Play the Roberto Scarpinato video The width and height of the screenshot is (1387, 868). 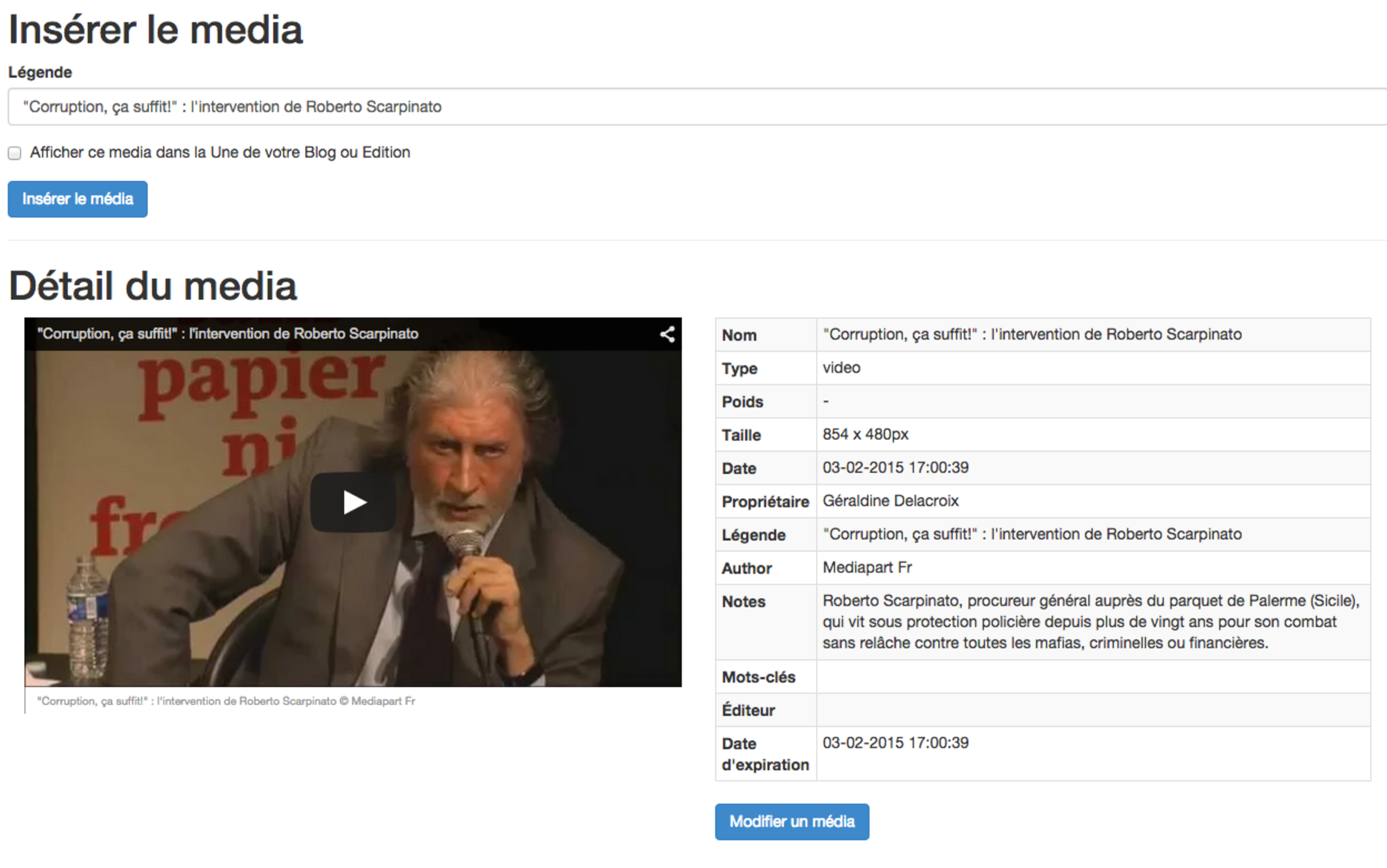353,502
